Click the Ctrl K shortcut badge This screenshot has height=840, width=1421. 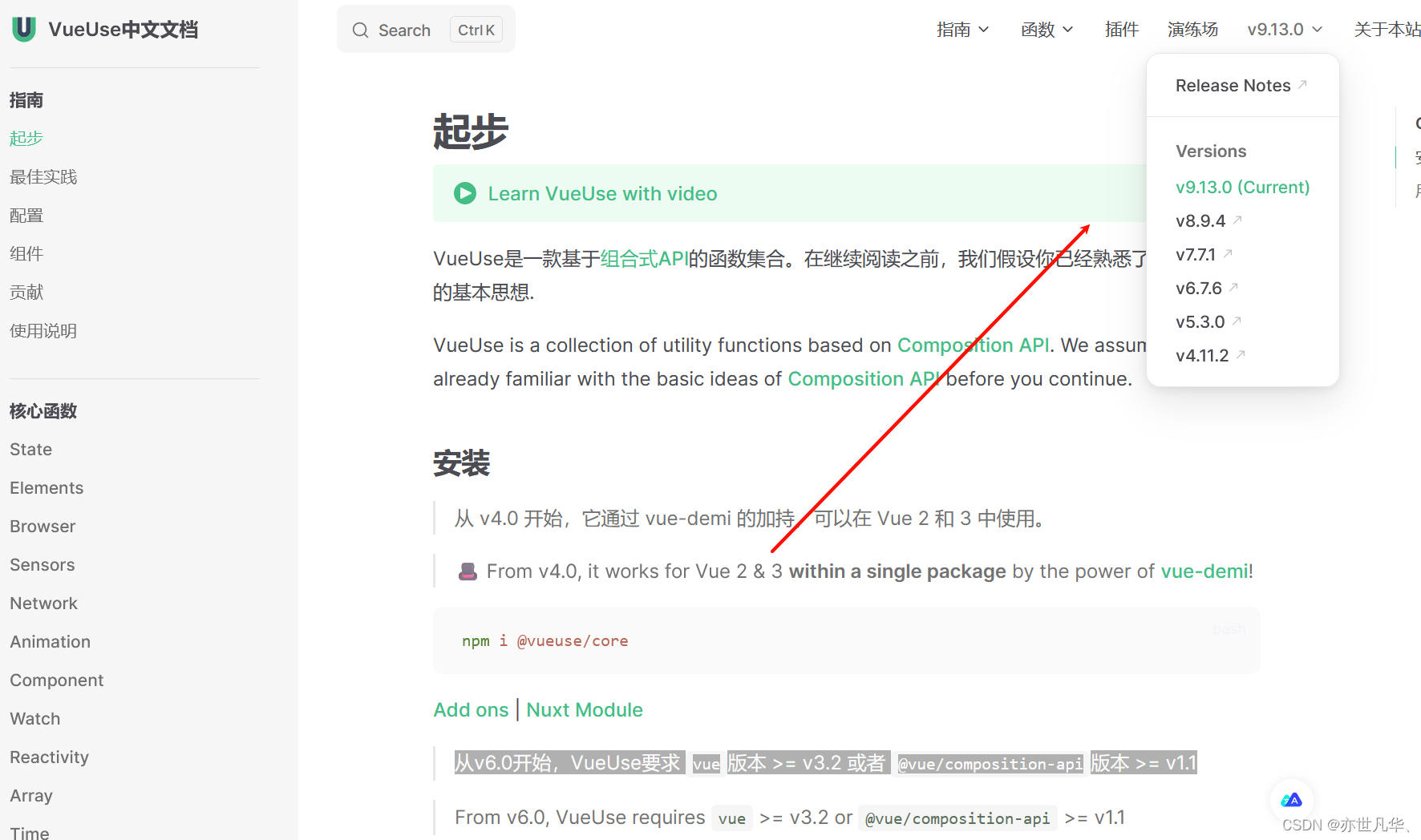tap(476, 30)
